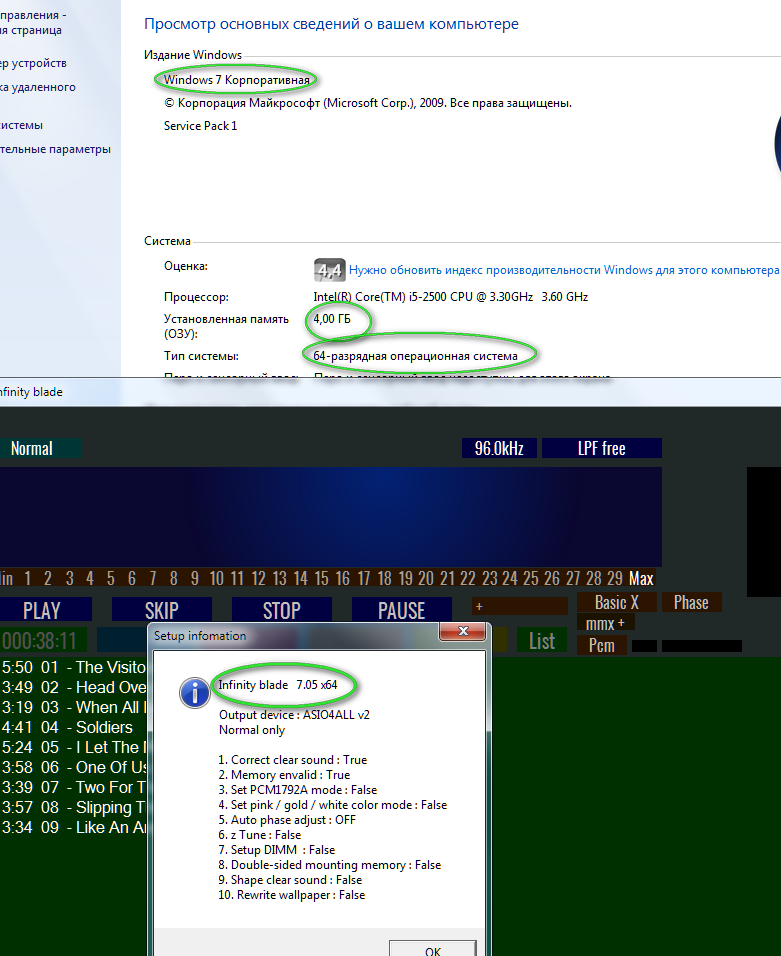
Task: Click the 96.0kHz sample rate indicator
Action: pyautogui.click(x=499, y=448)
